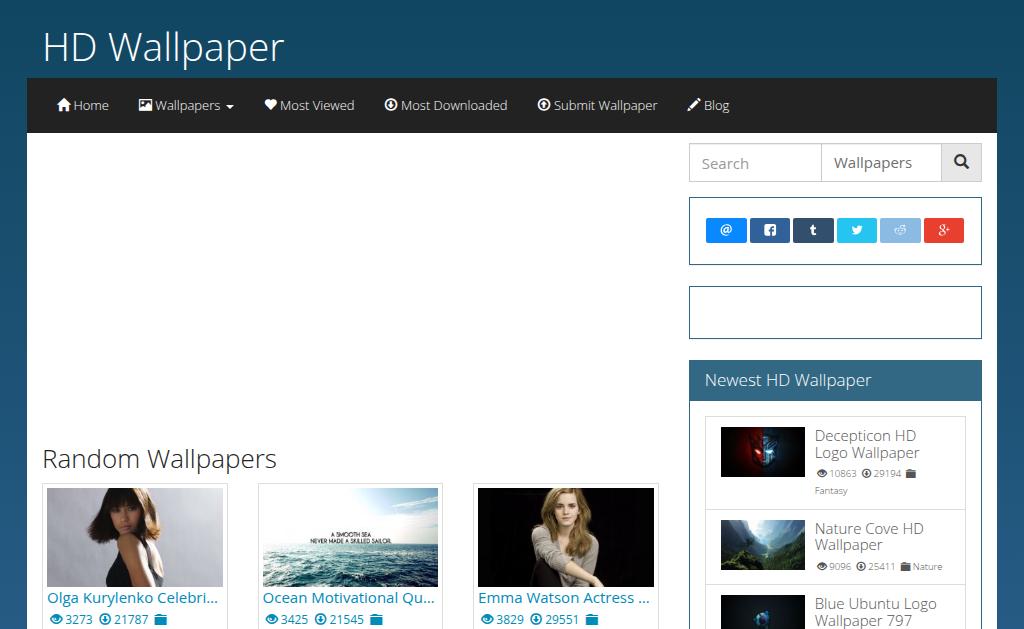Image resolution: width=1024 pixels, height=629 pixels.
Task: Click the 29551 download count
Action: (x=562, y=619)
